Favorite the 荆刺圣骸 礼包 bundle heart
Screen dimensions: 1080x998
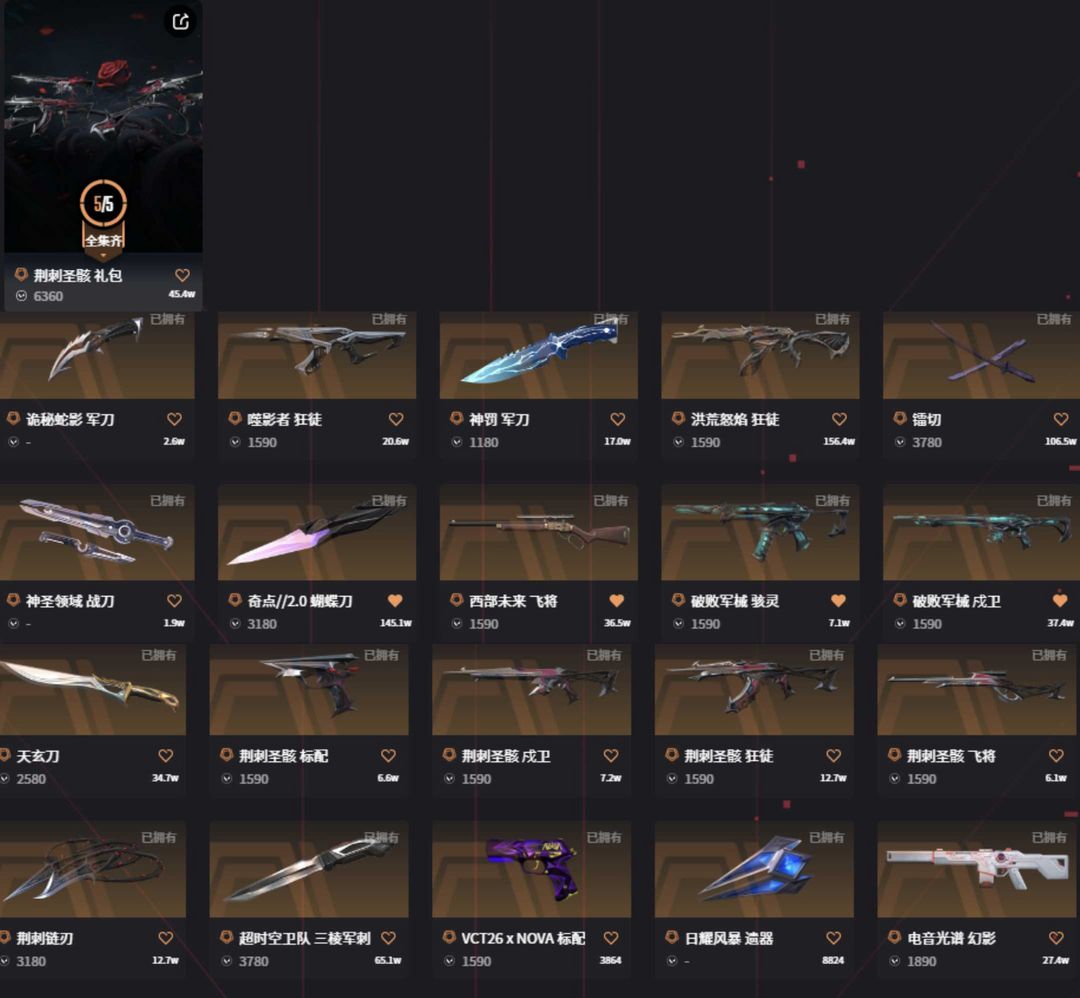point(183,276)
